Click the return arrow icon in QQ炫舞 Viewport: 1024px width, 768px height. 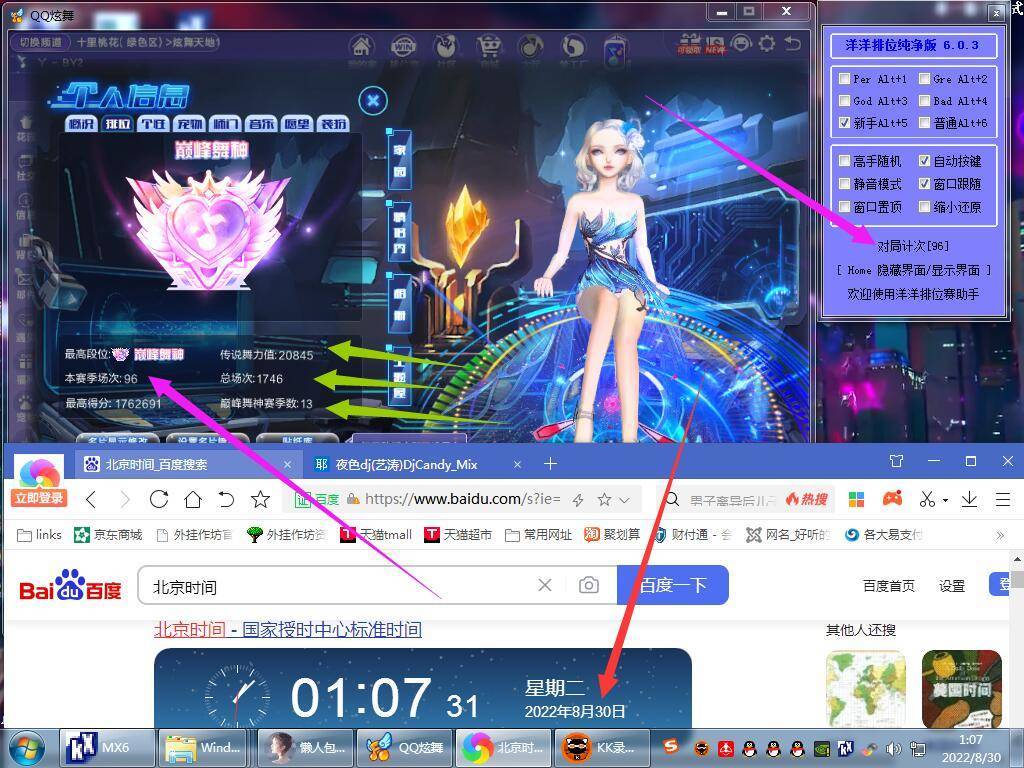(792, 44)
